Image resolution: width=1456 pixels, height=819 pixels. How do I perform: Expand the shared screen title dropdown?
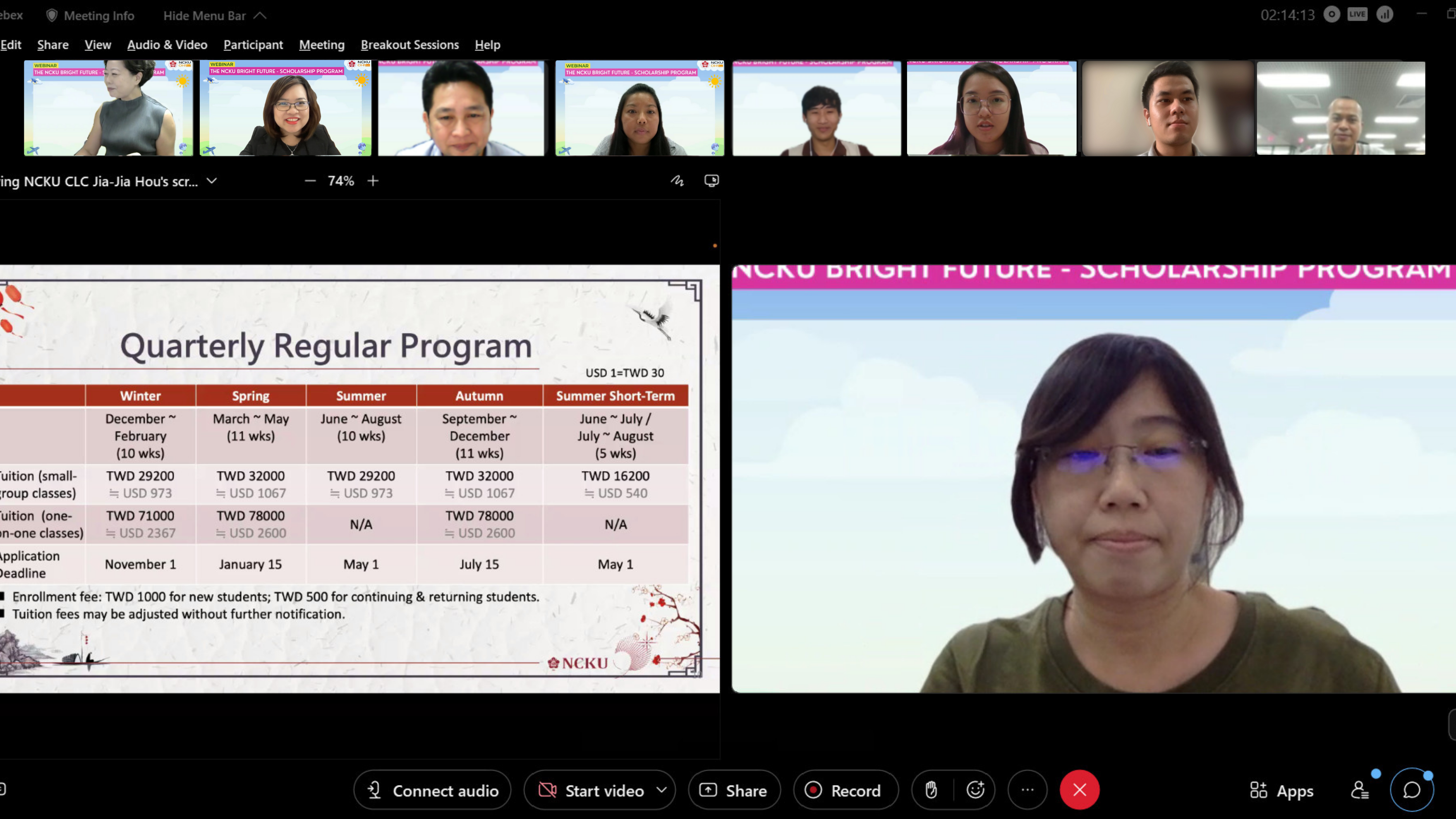[x=211, y=181]
